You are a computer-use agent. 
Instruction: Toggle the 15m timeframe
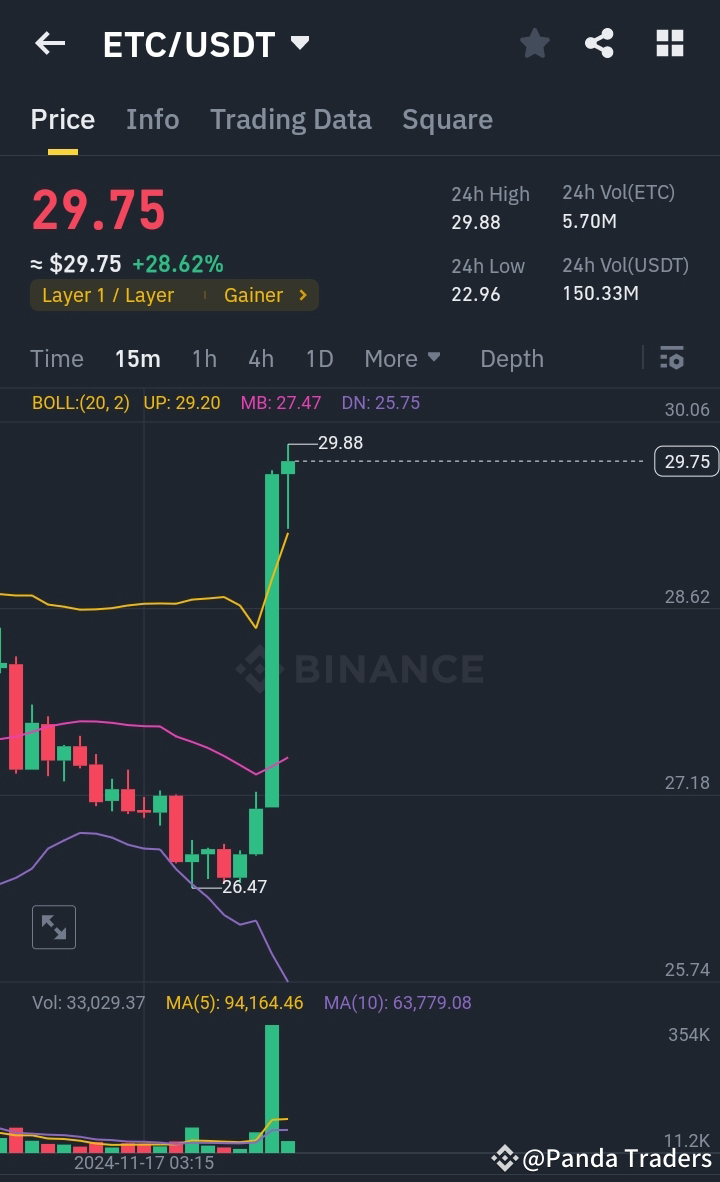(138, 358)
